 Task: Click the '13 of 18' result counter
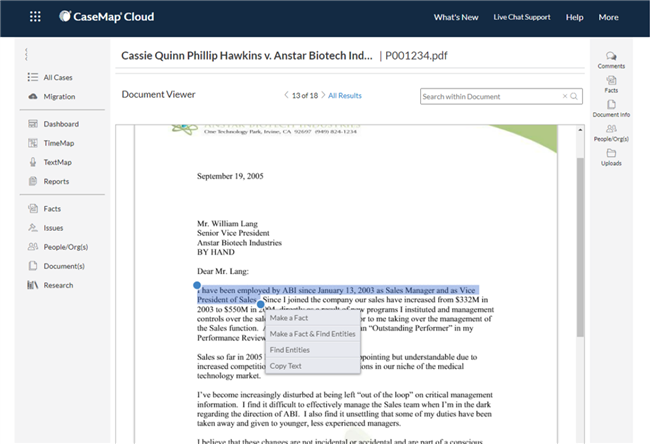pos(305,95)
